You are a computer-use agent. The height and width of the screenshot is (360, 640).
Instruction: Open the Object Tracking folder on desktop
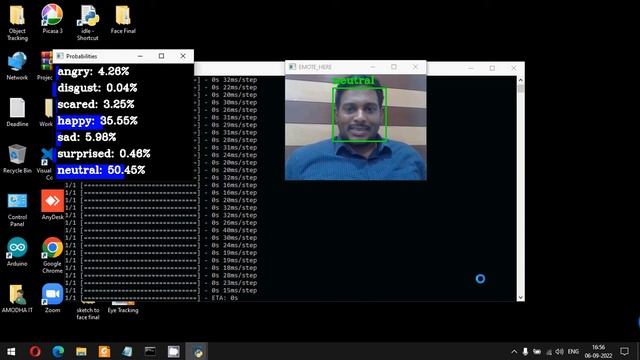(17, 22)
